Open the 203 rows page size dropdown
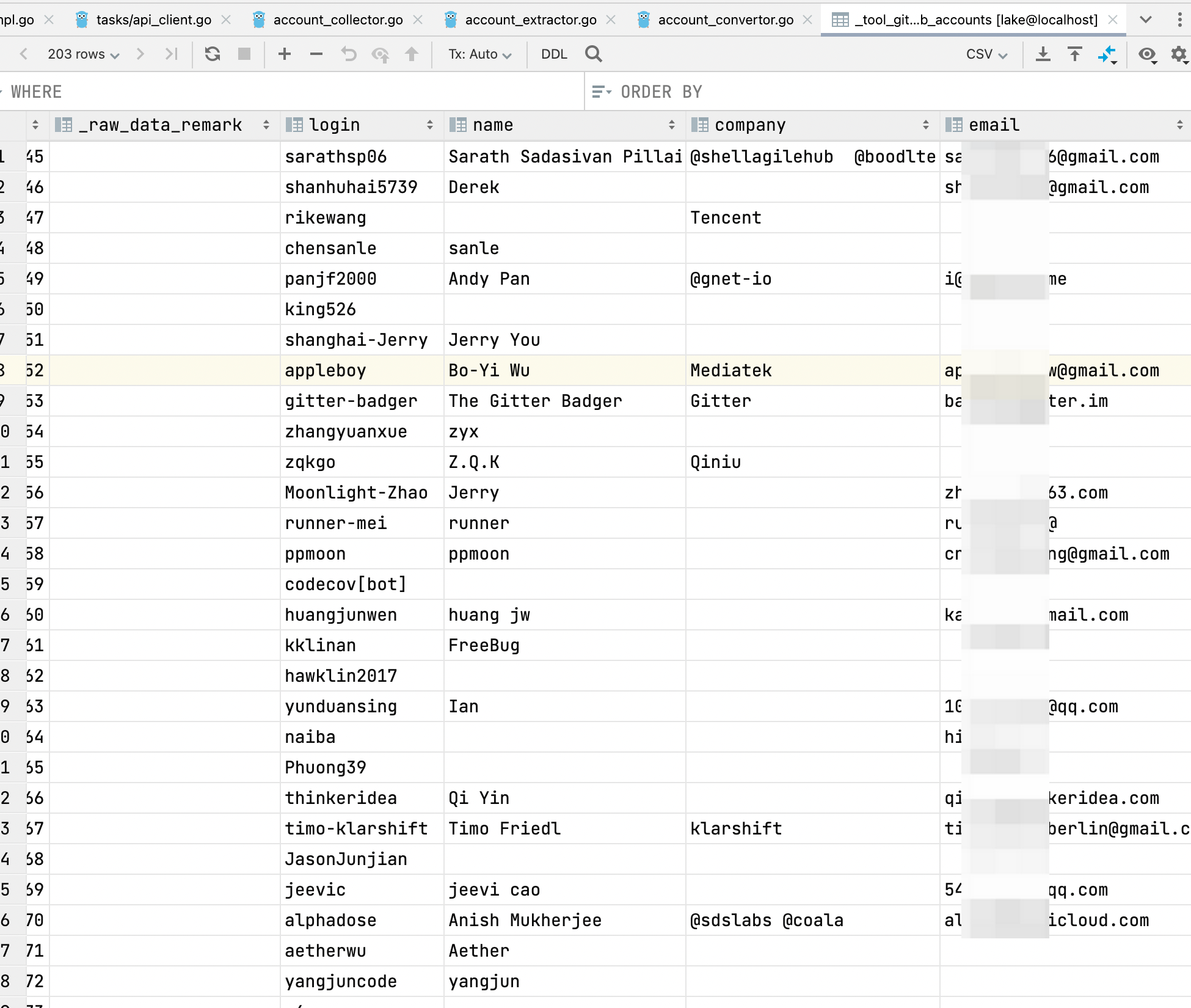Viewport: 1191px width, 1008px height. [x=83, y=54]
